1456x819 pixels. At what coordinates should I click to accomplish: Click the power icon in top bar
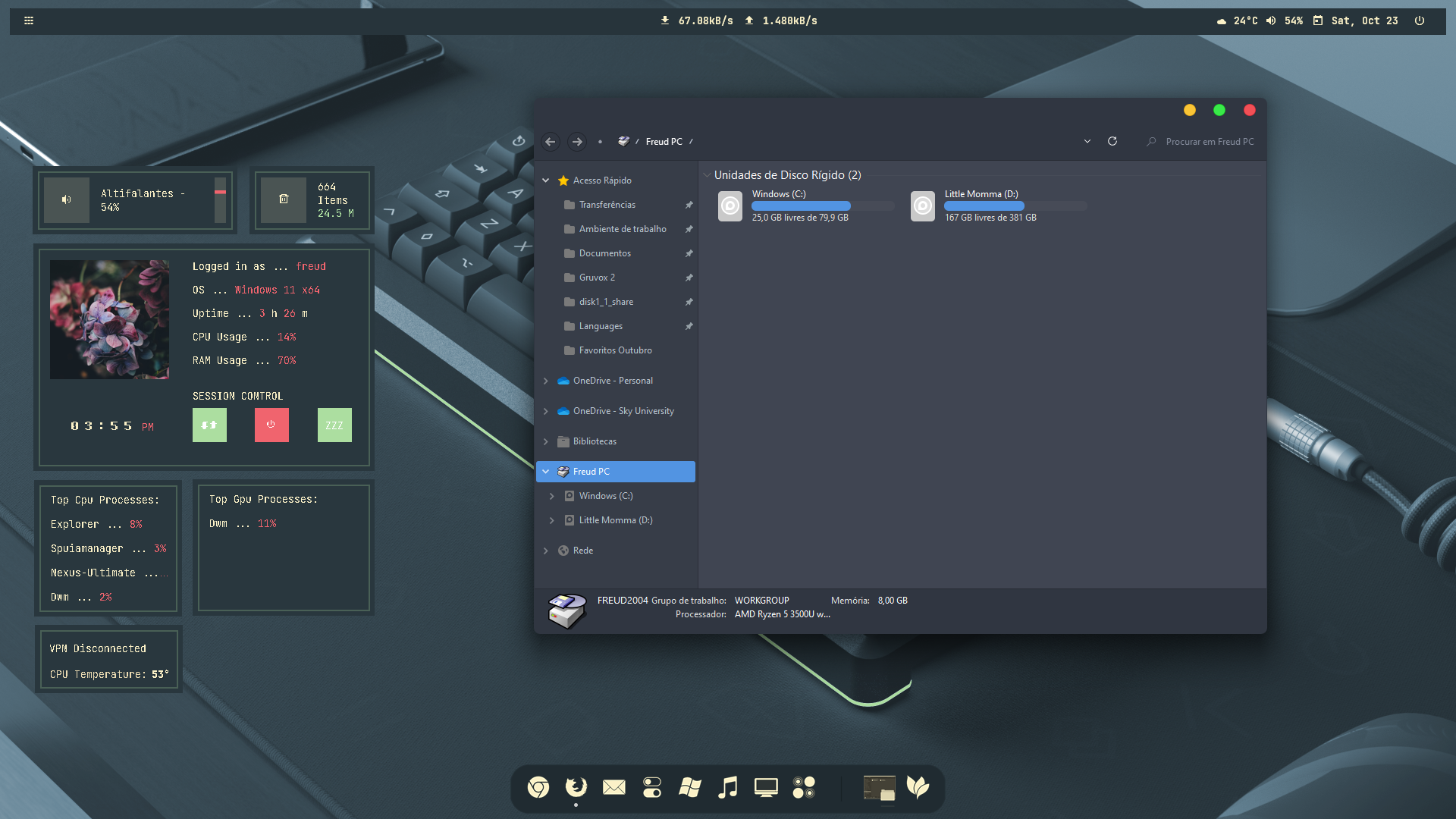[x=1420, y=21]
